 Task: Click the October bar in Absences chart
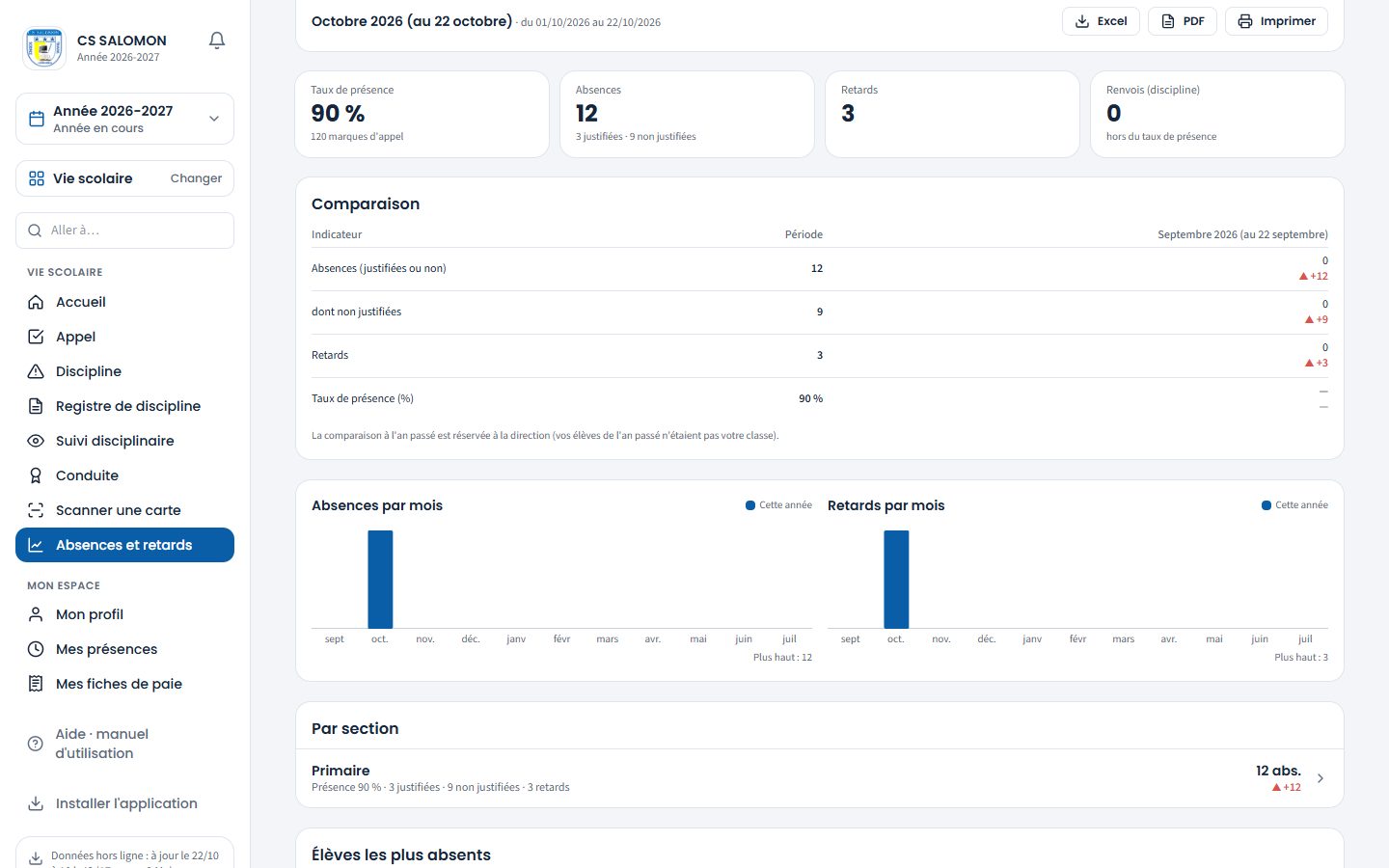pyautogui.click(x=380, y=580)
